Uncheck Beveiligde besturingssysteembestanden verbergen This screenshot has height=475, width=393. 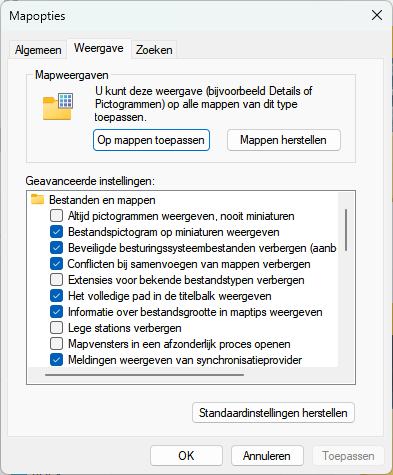click(x=56, y=248)
